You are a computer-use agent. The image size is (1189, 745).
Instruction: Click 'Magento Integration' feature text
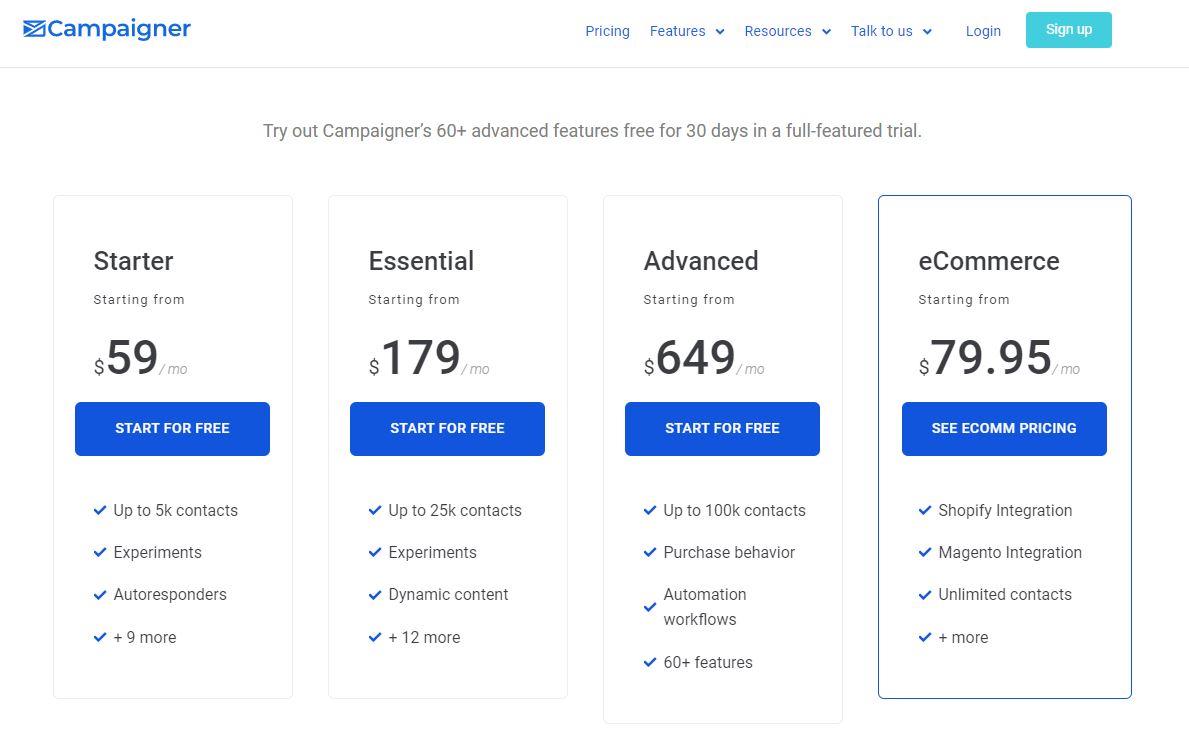coord(1010,552)
